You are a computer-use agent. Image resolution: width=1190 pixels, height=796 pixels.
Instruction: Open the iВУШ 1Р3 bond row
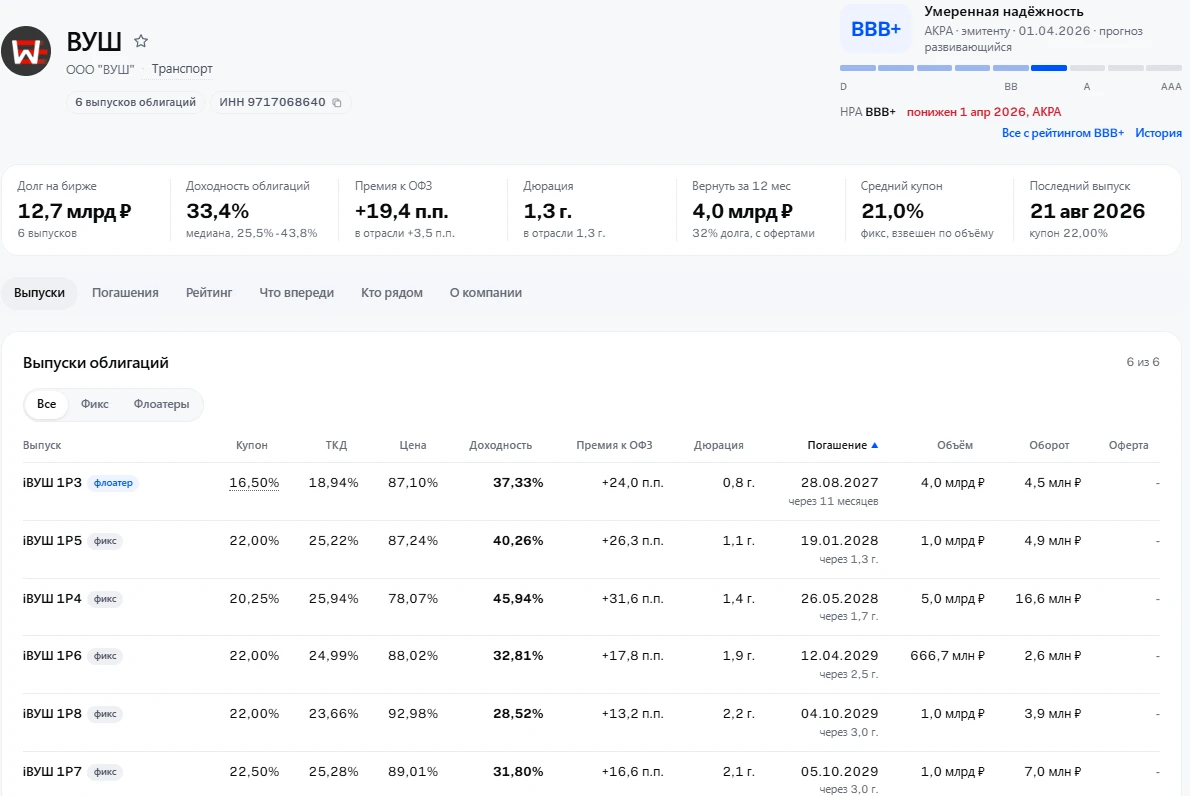pos(591,491)
